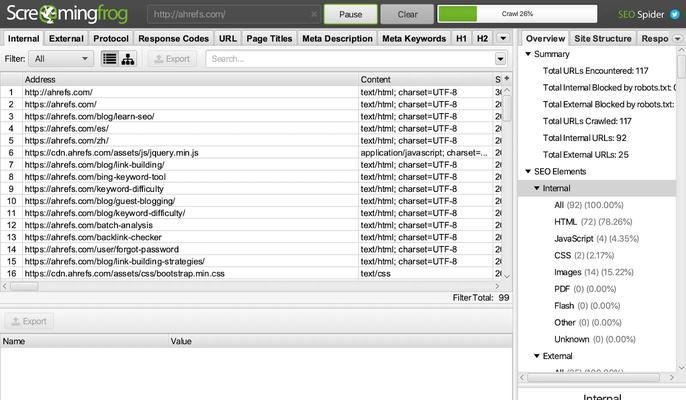Focus the URL input field
This screenshot has height=400, width=686.
click(x=234, y=14)
